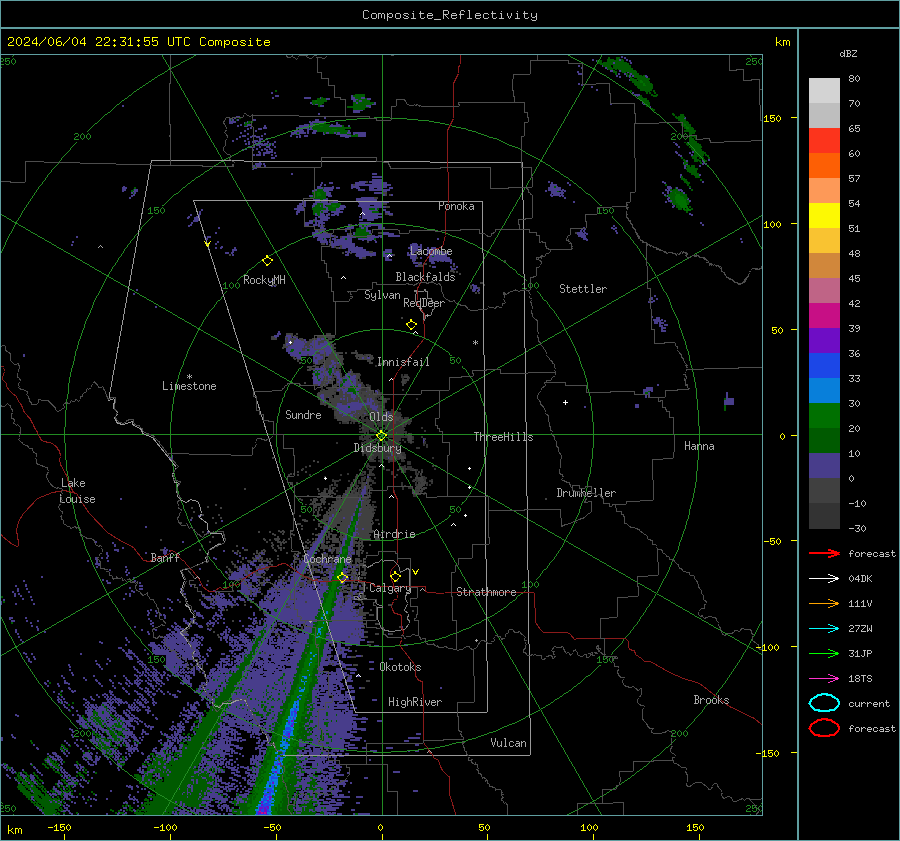Click the yellow diamond marker below Cochrane
900x841 pixels.
[x=343, y=577]
